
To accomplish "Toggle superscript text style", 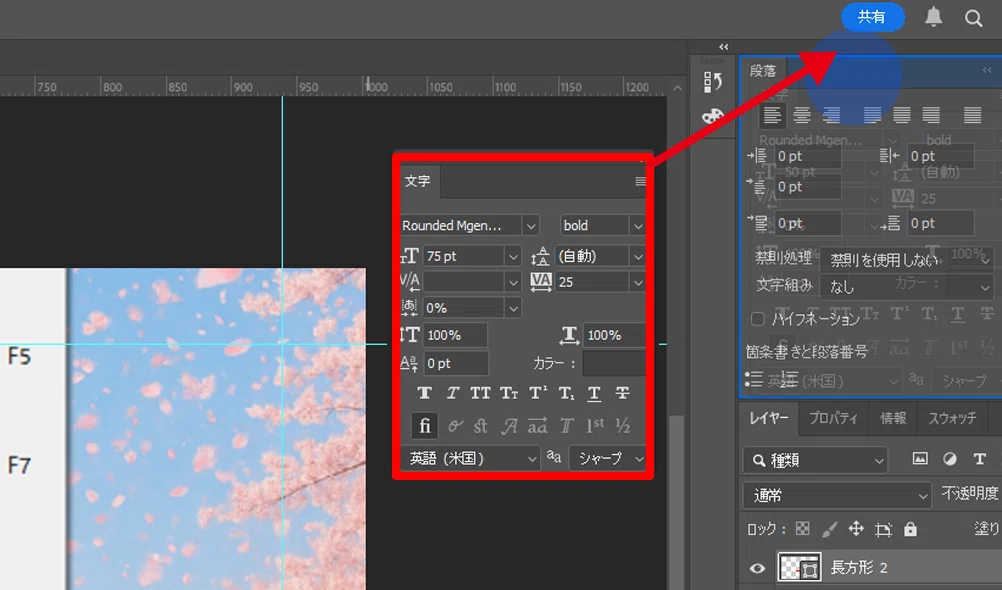I will pos(537,393).
